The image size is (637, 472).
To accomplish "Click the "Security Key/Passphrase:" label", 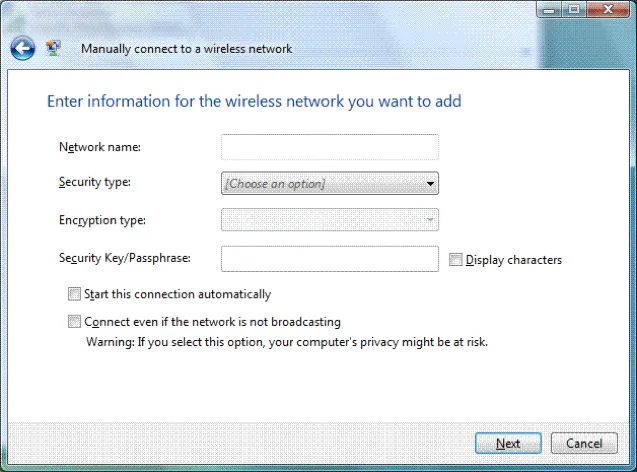I will (x=125, y=258).
